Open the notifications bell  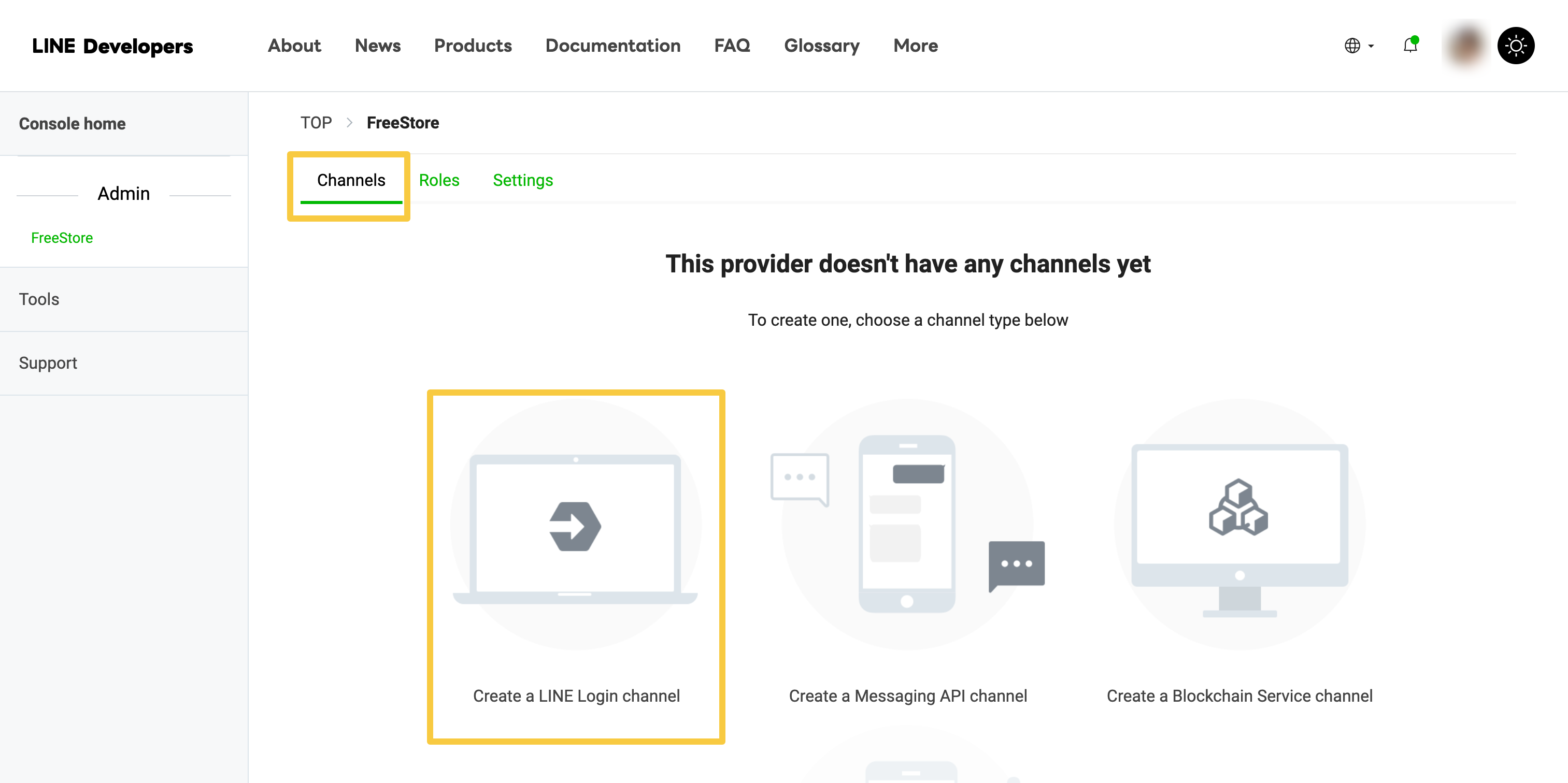1410,46
